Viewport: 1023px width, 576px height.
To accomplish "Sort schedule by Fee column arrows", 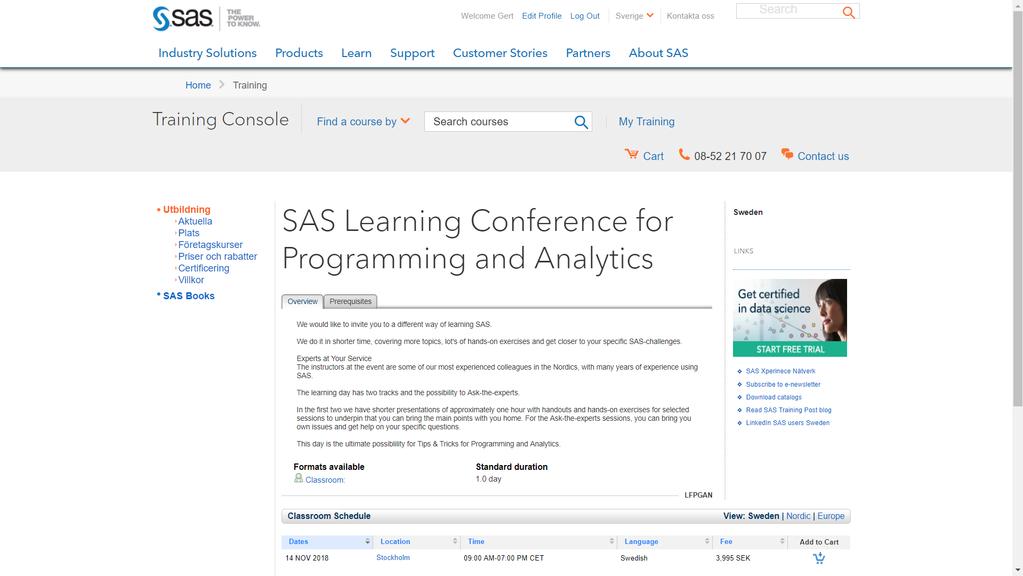I will tap(782, 541).
